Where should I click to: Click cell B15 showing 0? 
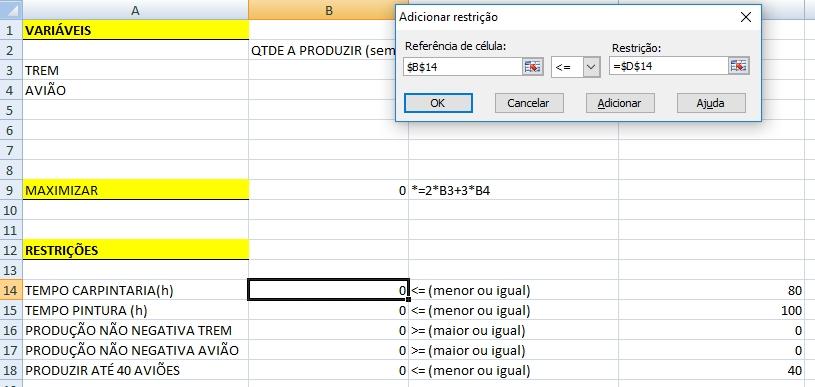(328, 311)
